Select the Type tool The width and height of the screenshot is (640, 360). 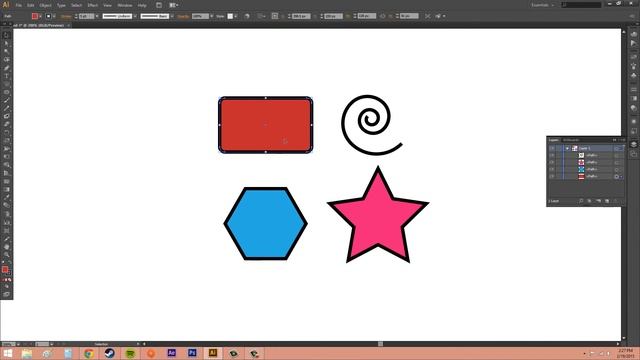[7, 76]
